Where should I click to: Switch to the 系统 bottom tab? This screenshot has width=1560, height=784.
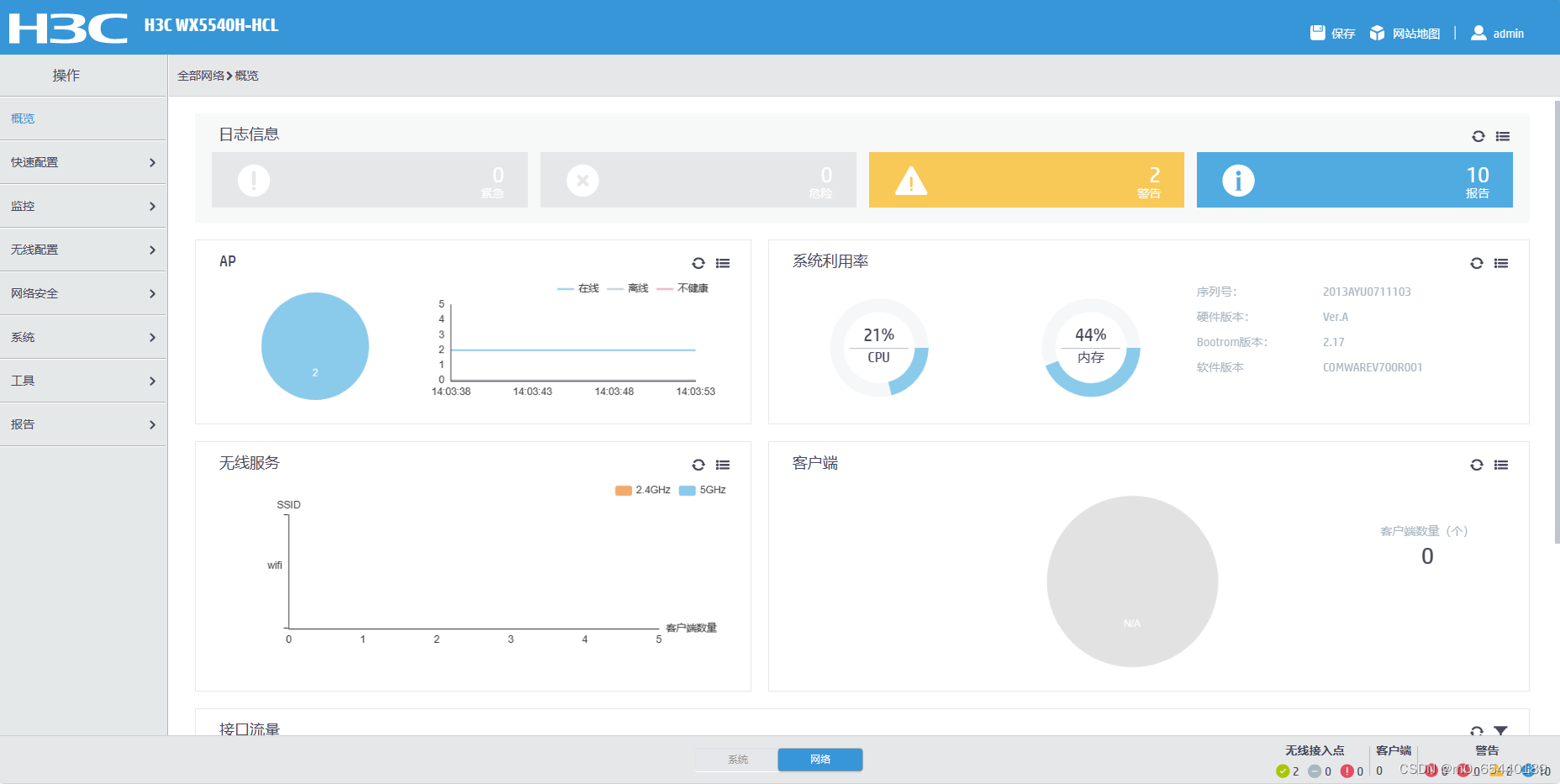(x=737, y=760)
